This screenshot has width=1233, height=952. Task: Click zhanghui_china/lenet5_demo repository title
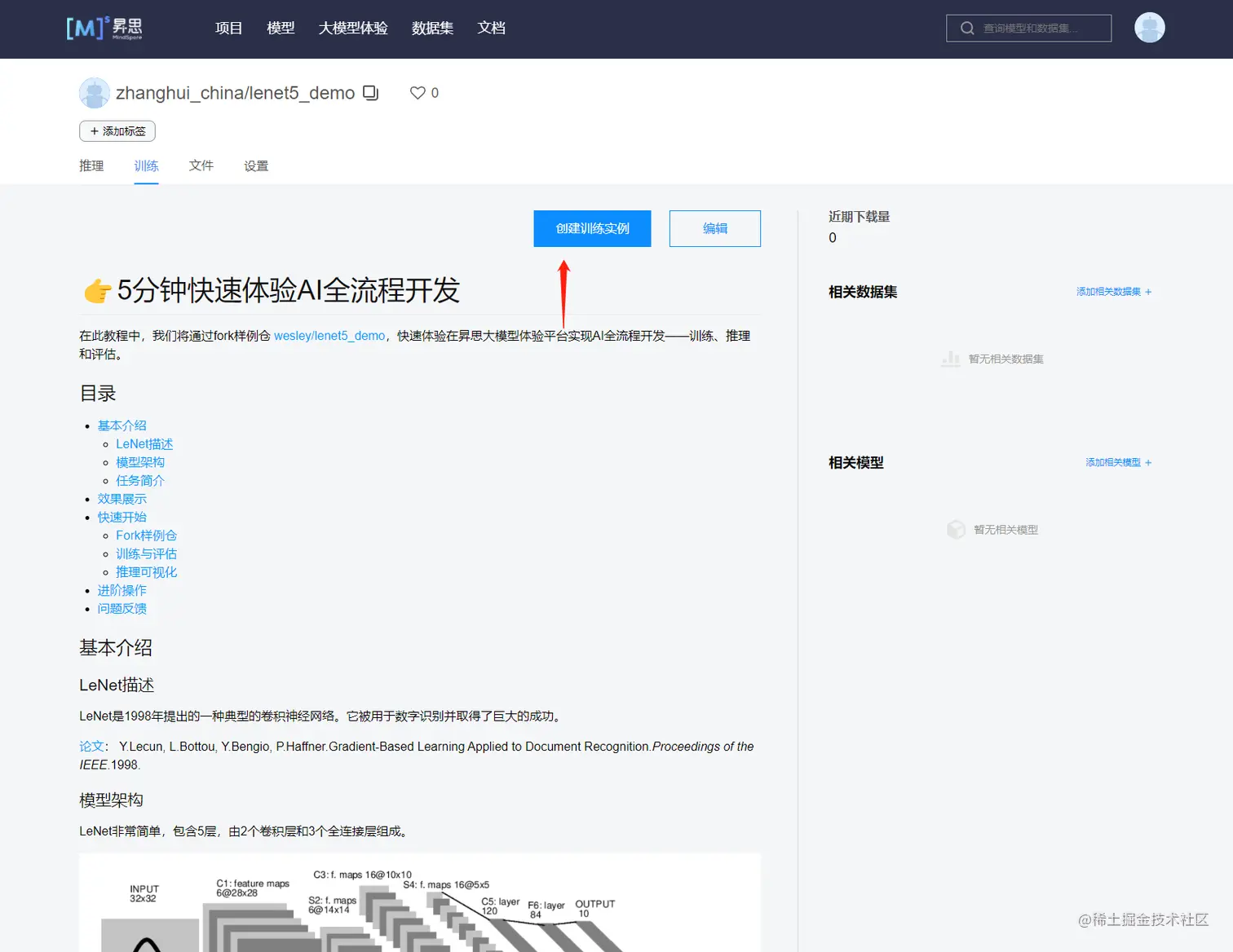[x=236, y=93]
